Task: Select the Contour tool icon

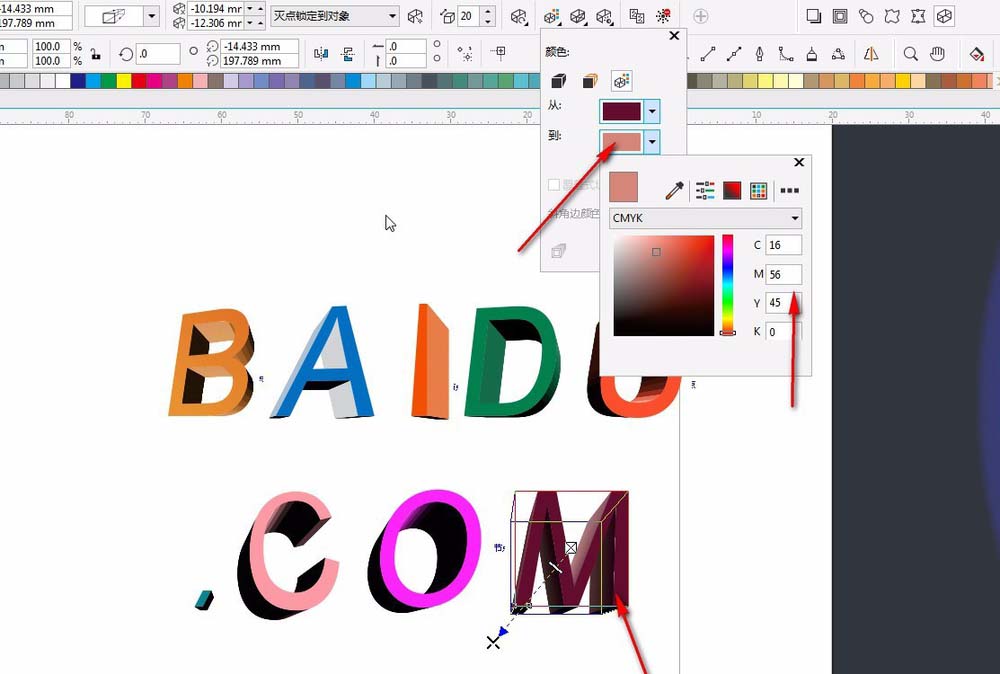Action: (x=840, y=17)
